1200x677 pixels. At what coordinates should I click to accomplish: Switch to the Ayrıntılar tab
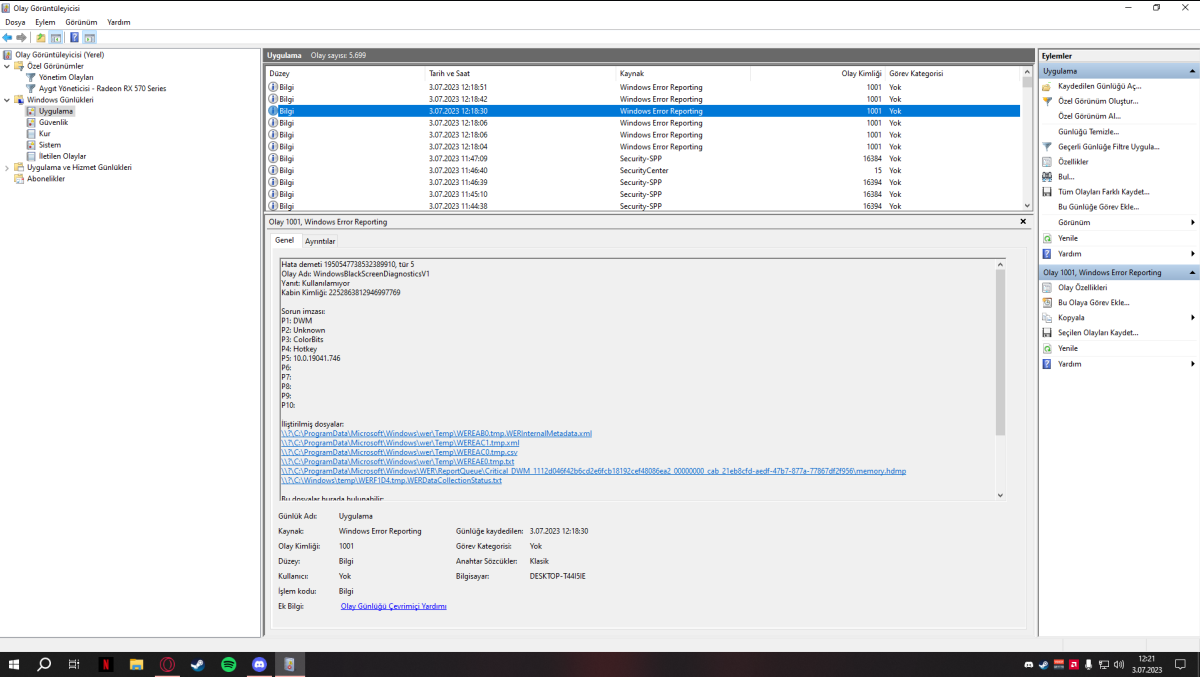320,241
